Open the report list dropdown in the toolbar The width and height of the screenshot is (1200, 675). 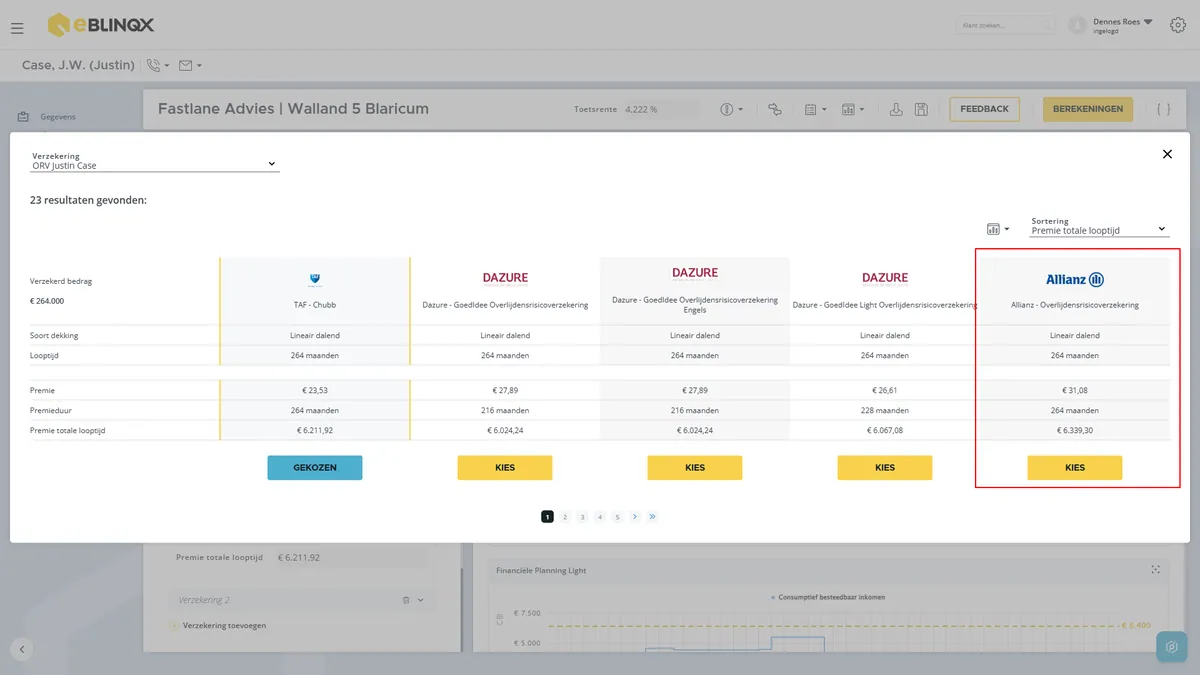pos(815,109)
